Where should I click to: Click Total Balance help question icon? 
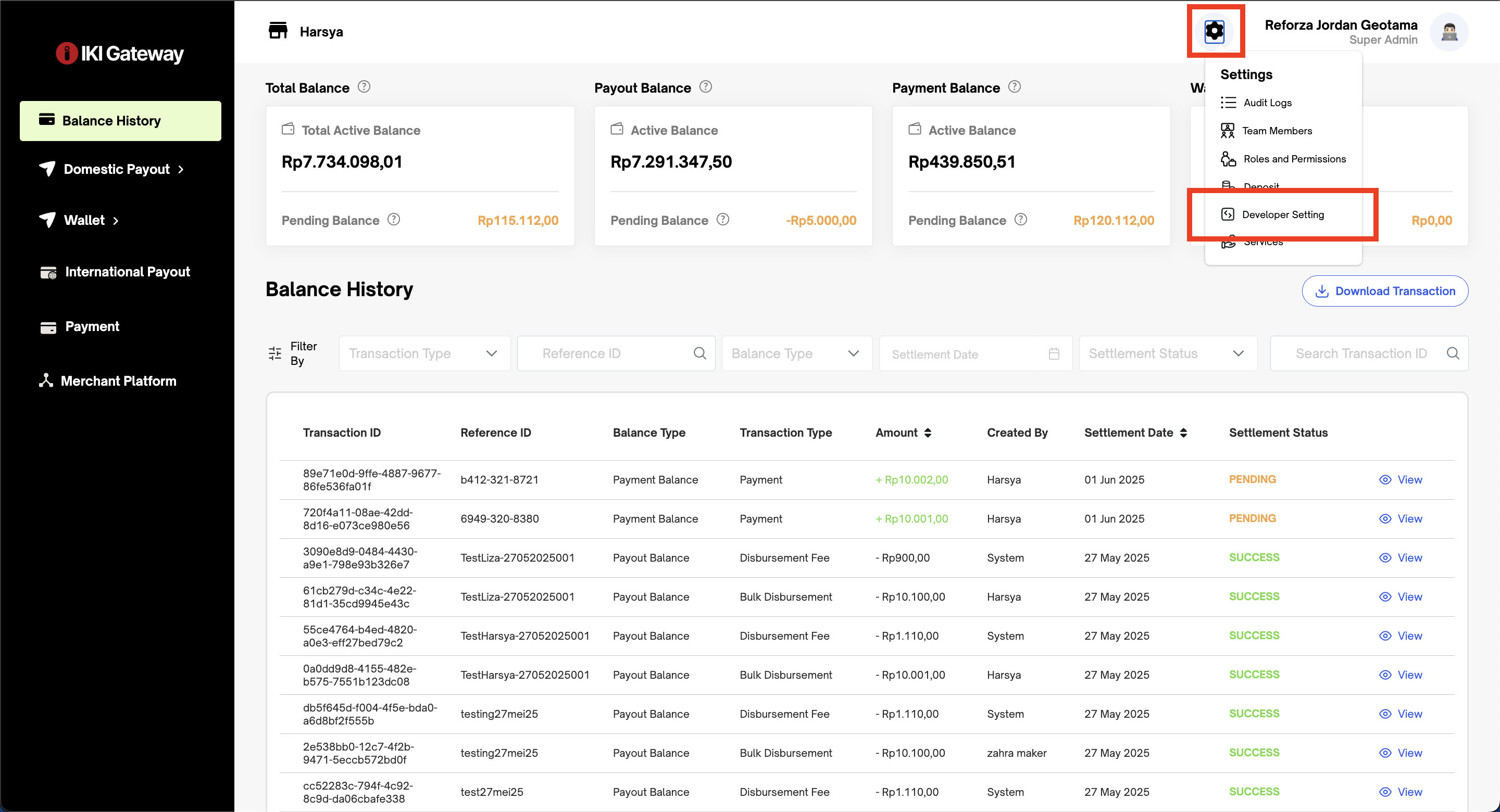[x=364, y=87]
